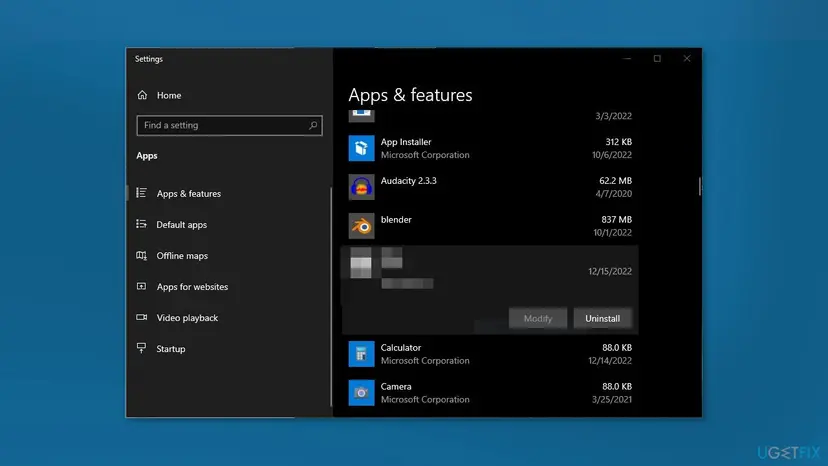The image size is (828, 466).
Task: Click the partially visible app icon dated 3/3/2022
Action: (361, 116)
